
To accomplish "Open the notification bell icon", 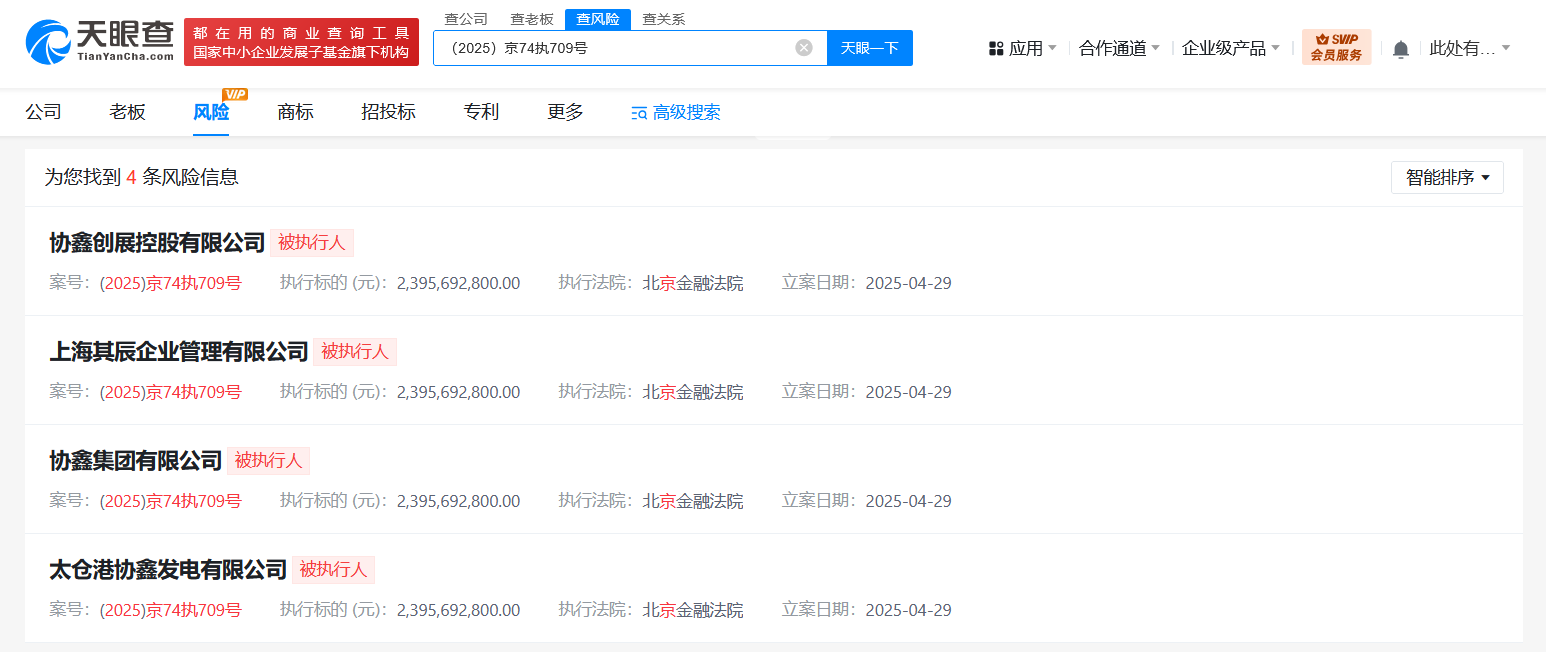I will pos(1401,49).
